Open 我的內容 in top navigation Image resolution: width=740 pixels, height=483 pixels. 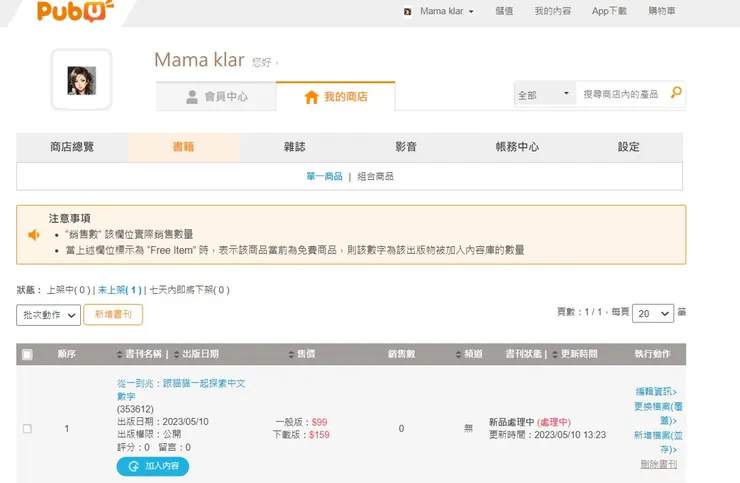point(553,11)
